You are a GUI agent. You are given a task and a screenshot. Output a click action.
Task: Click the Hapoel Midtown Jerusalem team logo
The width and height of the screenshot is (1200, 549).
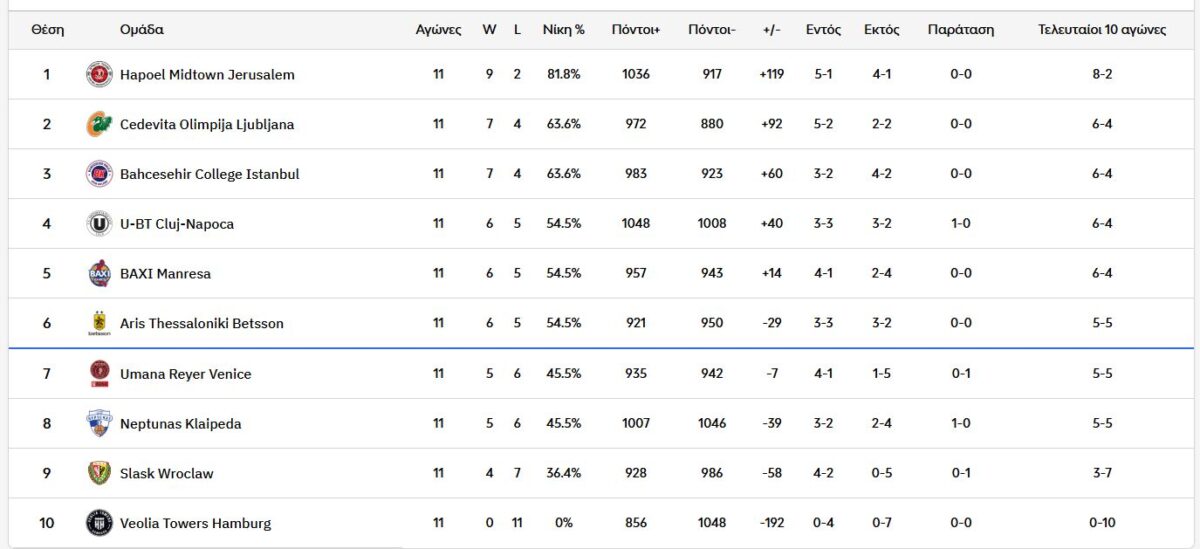pos(99,75)
